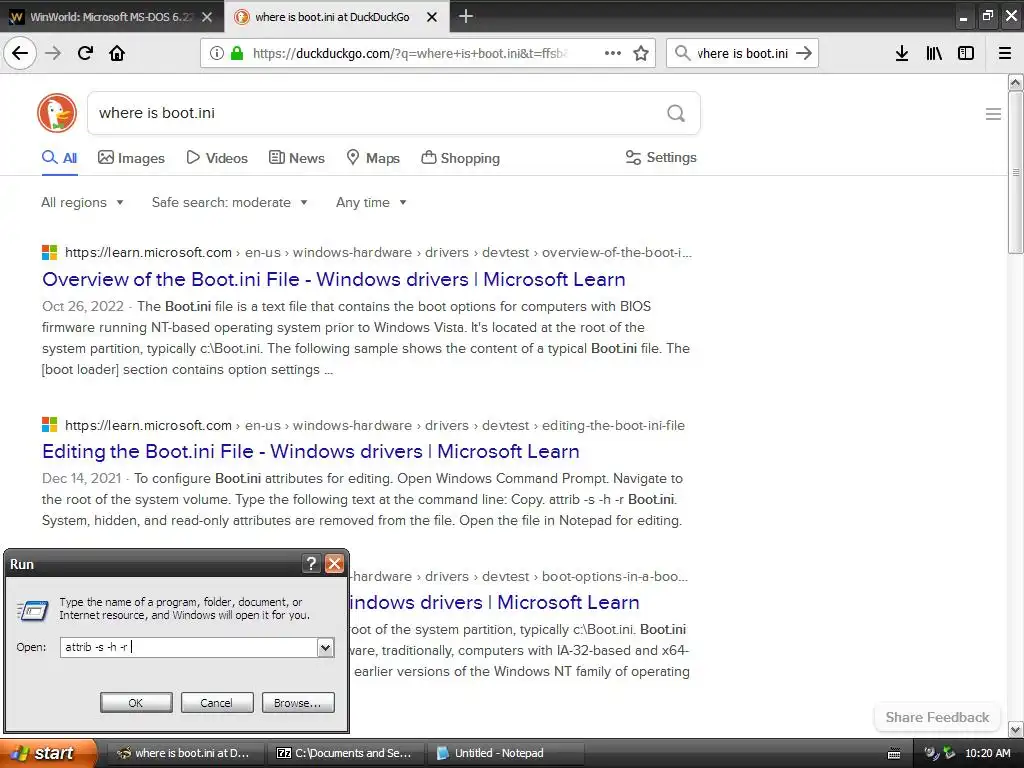Click the third Microsoft Learn result title
Image resolution: width=1024 pixels, height=768 pixels.
[494, 602]
